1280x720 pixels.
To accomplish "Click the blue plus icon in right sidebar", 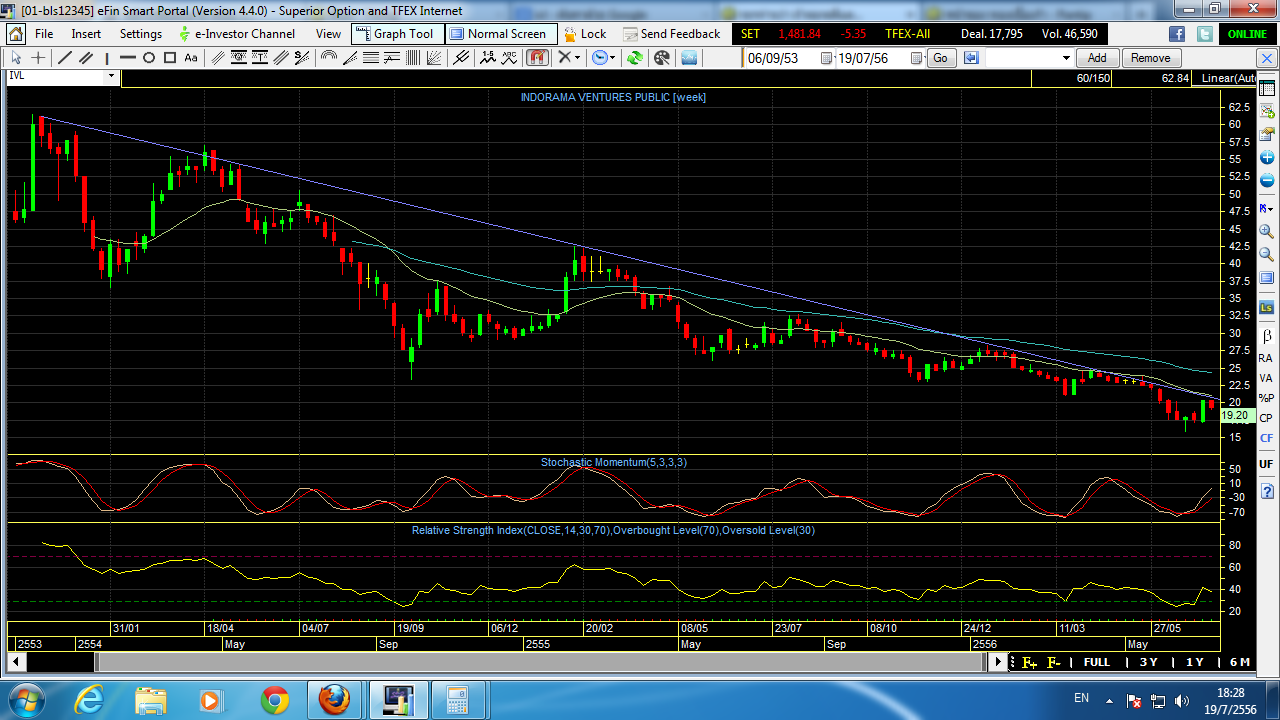I will pos(1267,157).
